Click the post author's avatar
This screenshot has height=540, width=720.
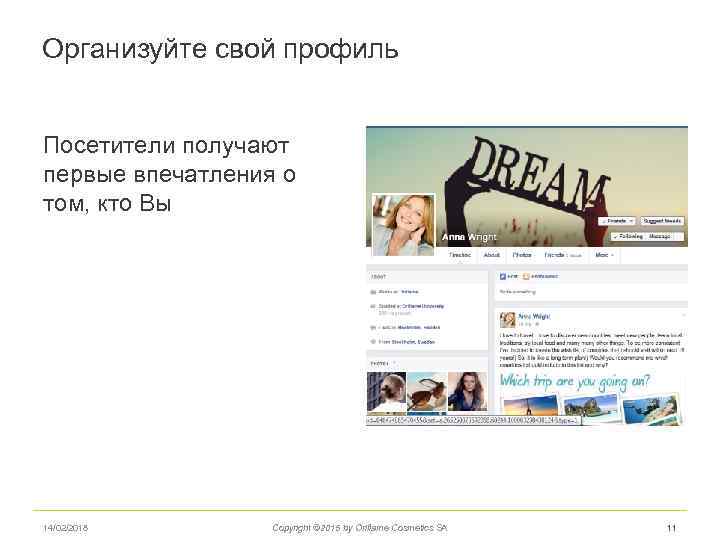[507, 320]
